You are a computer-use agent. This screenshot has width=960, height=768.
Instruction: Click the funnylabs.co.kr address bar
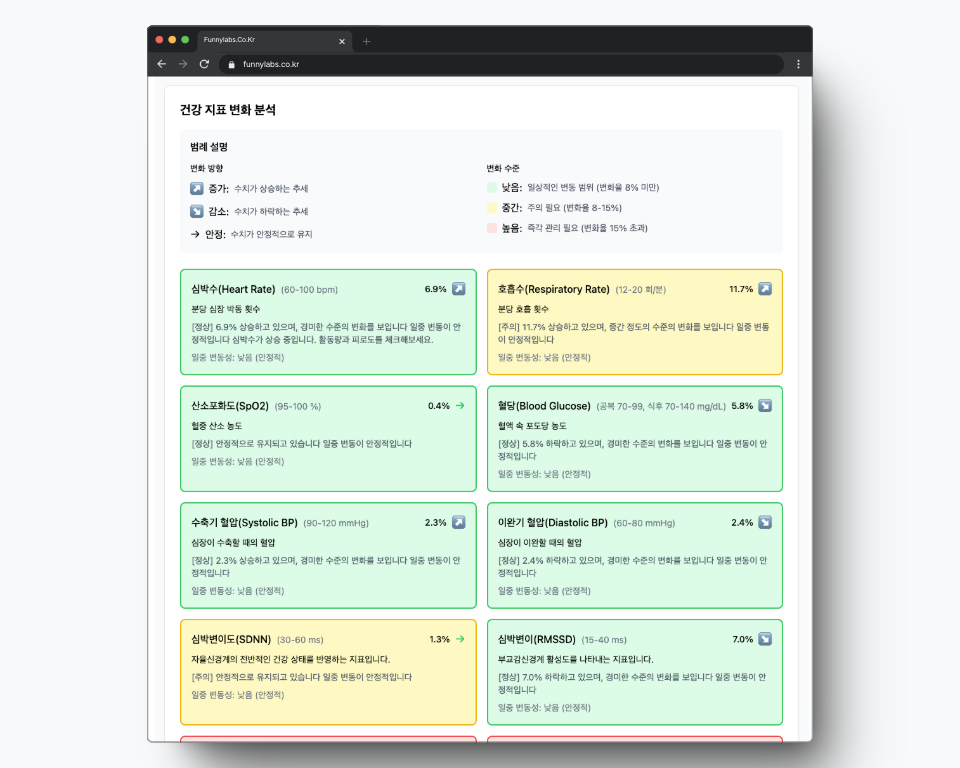(x=500, y=64)
